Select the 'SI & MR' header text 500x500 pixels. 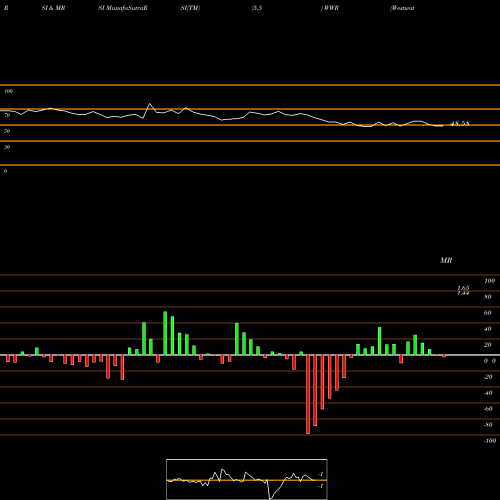pyautogui.click(x=53, y=8)
